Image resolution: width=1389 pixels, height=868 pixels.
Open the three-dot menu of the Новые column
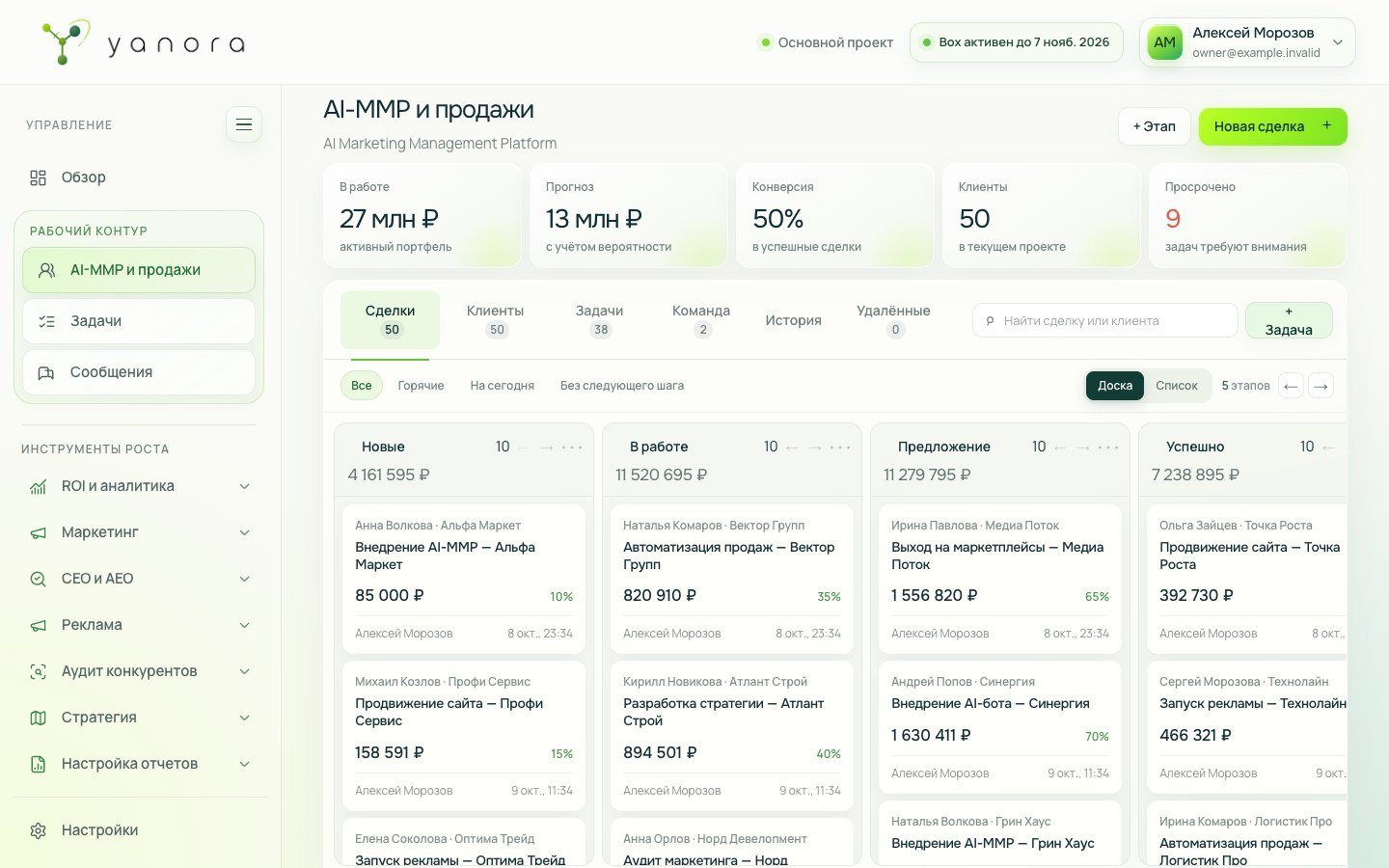click(572, 447)
